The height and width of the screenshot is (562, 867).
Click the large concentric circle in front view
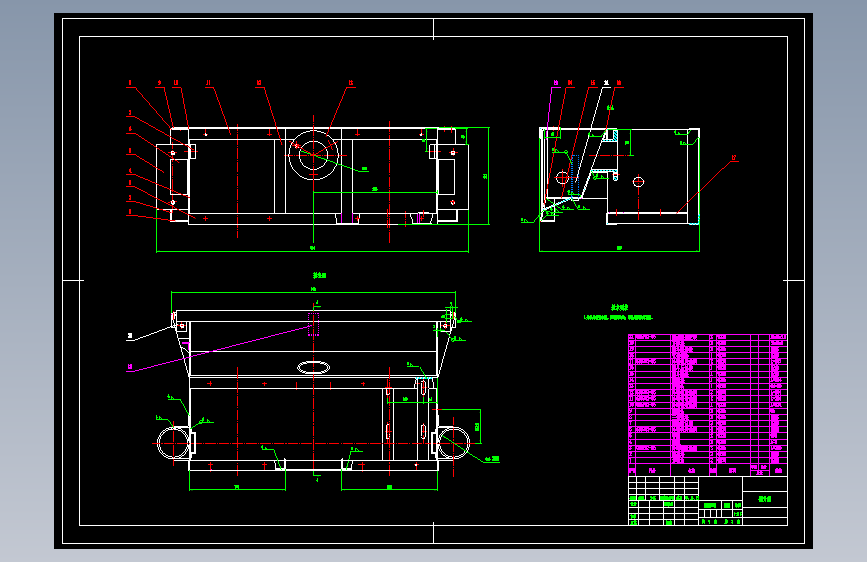click(x=314, y=155)
